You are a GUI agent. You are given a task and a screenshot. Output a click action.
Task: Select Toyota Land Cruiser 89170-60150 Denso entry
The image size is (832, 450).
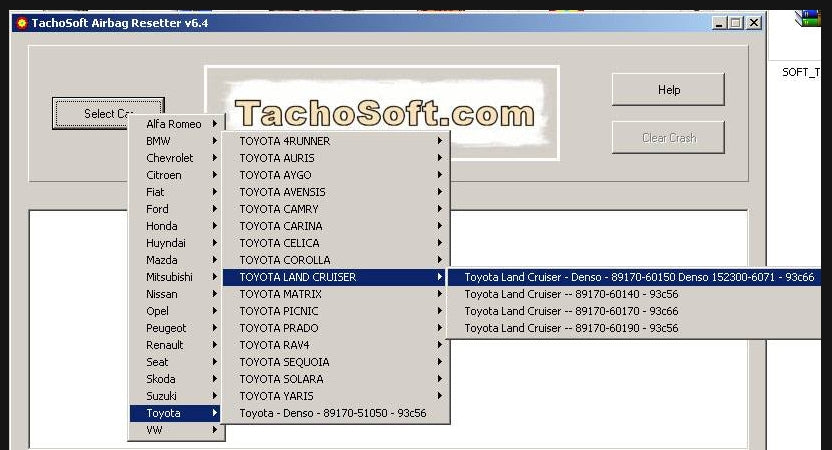coord(638,277)
